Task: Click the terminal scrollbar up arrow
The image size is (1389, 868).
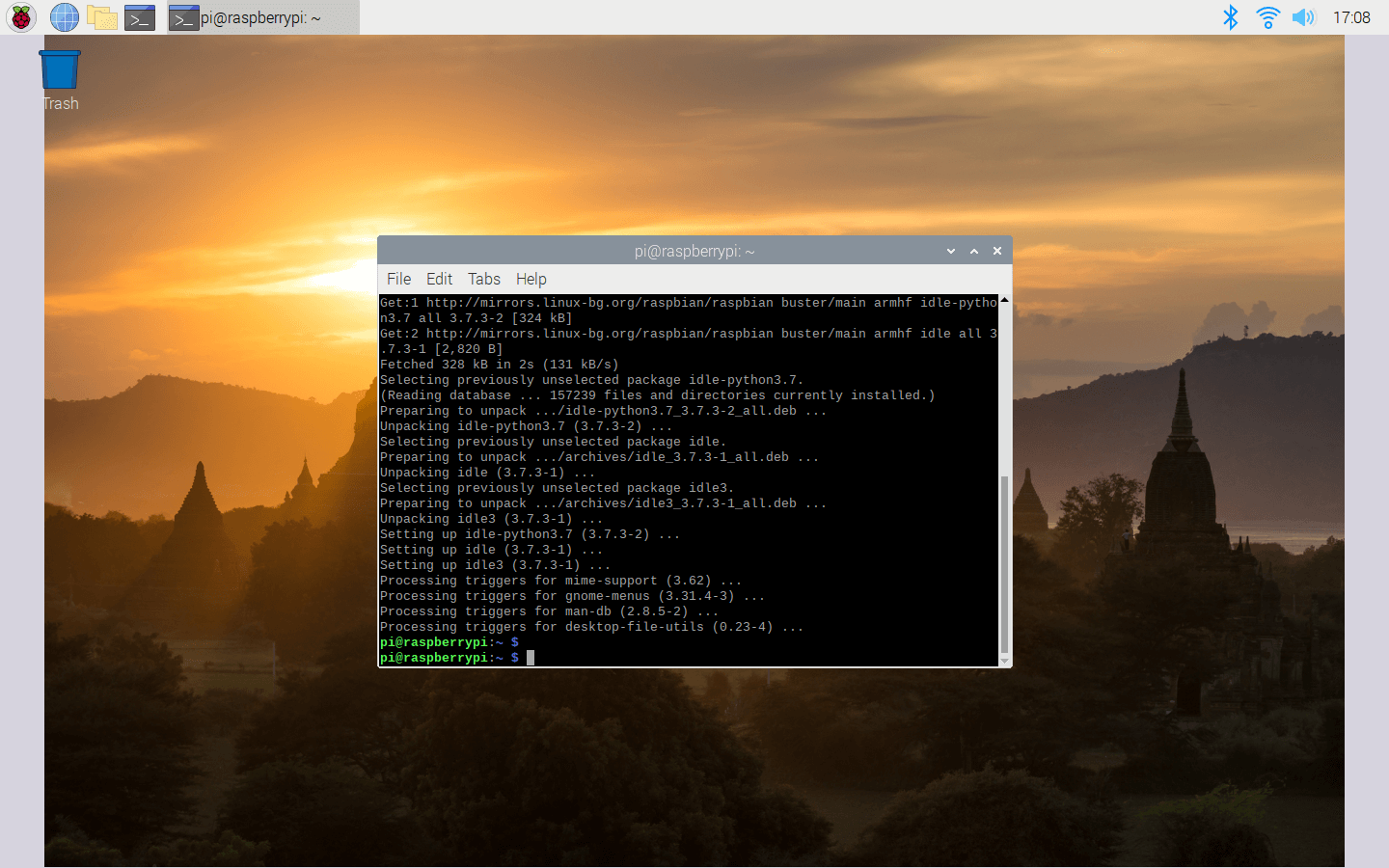Action: point(1004,300)
